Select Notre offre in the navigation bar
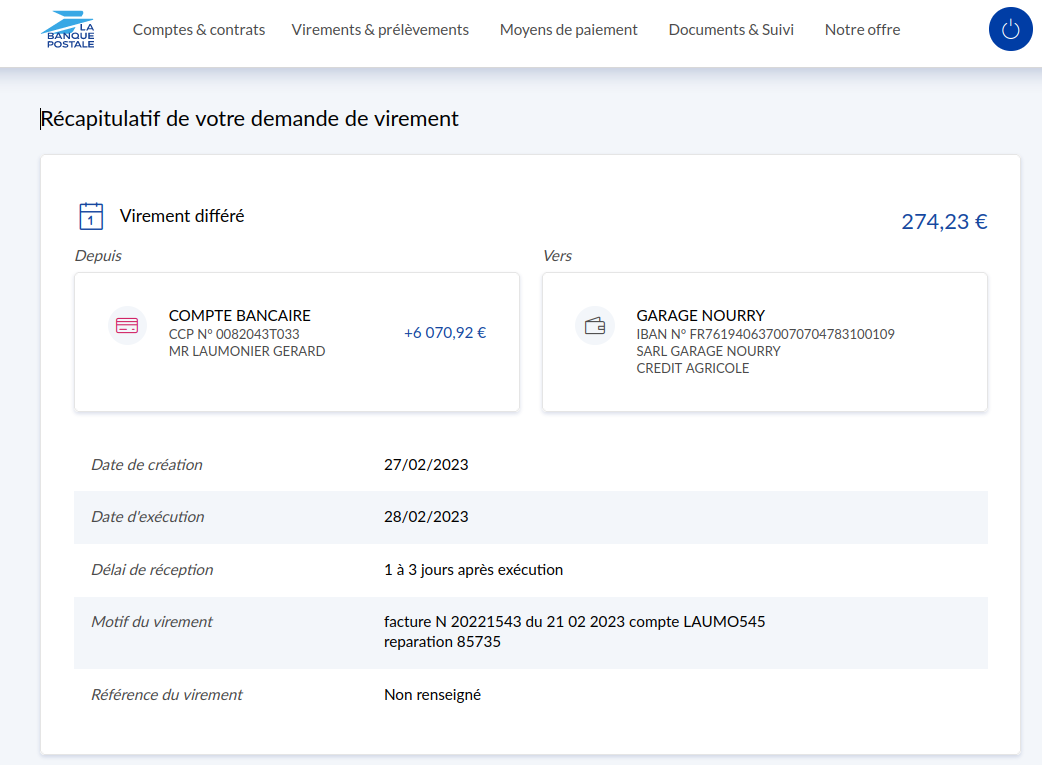Screen dimensions: 1042x765 [x=862, y=30]
